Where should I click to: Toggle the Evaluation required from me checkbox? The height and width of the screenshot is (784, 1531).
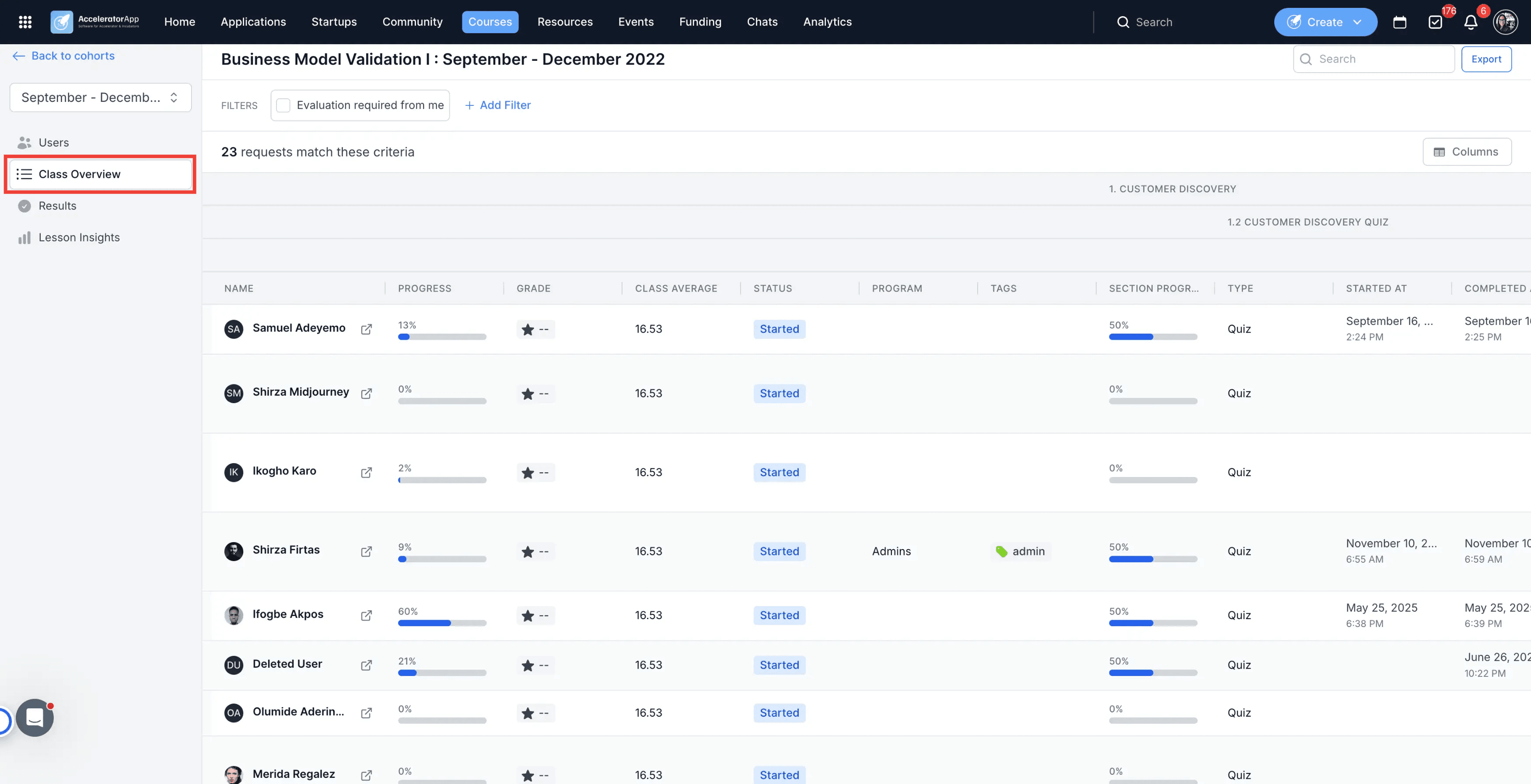283,105
